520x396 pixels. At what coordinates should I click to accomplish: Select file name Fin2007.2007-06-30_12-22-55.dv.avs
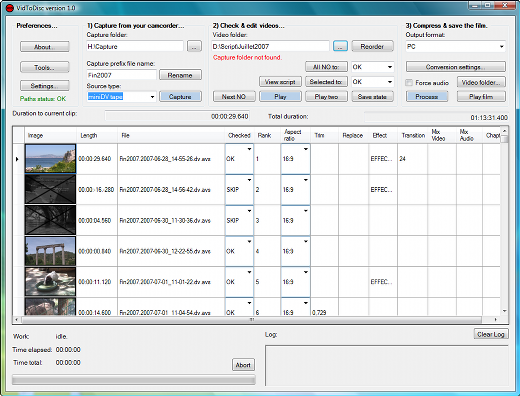tap(165, 251)
